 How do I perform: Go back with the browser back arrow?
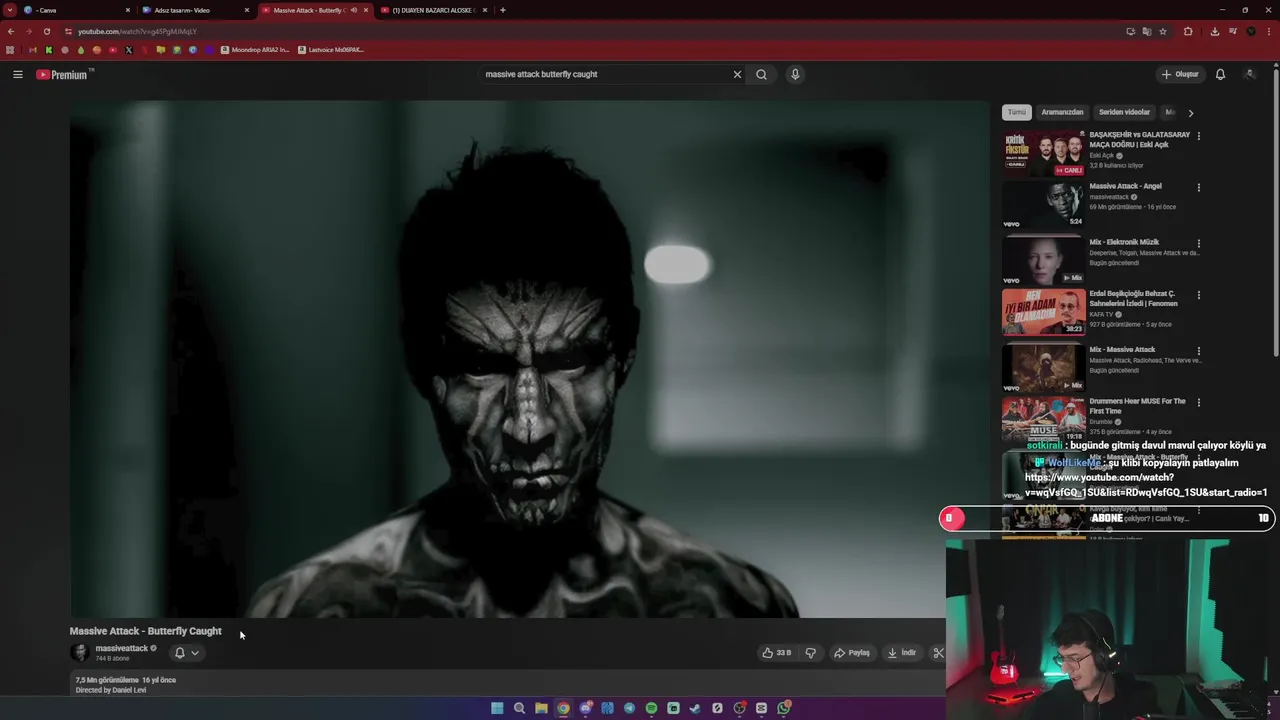[x=11, y=31]
